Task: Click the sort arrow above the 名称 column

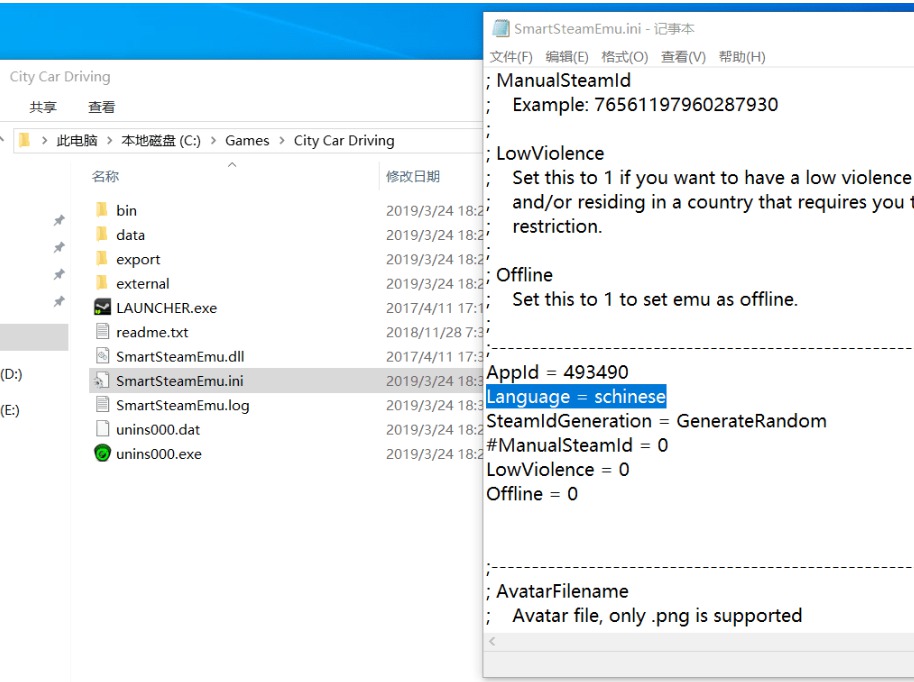Action: coord(232,165)
